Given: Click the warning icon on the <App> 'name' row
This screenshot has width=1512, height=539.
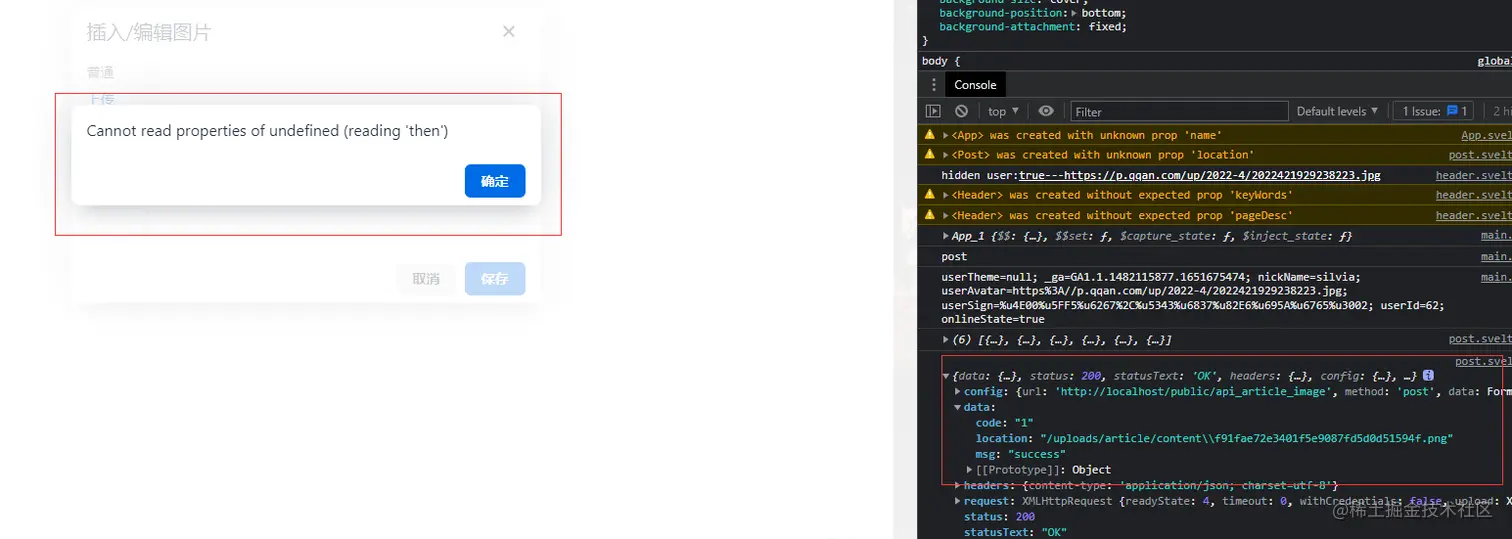Looking at the screenshot, I should pyautogui.click(x=930, y=135).
